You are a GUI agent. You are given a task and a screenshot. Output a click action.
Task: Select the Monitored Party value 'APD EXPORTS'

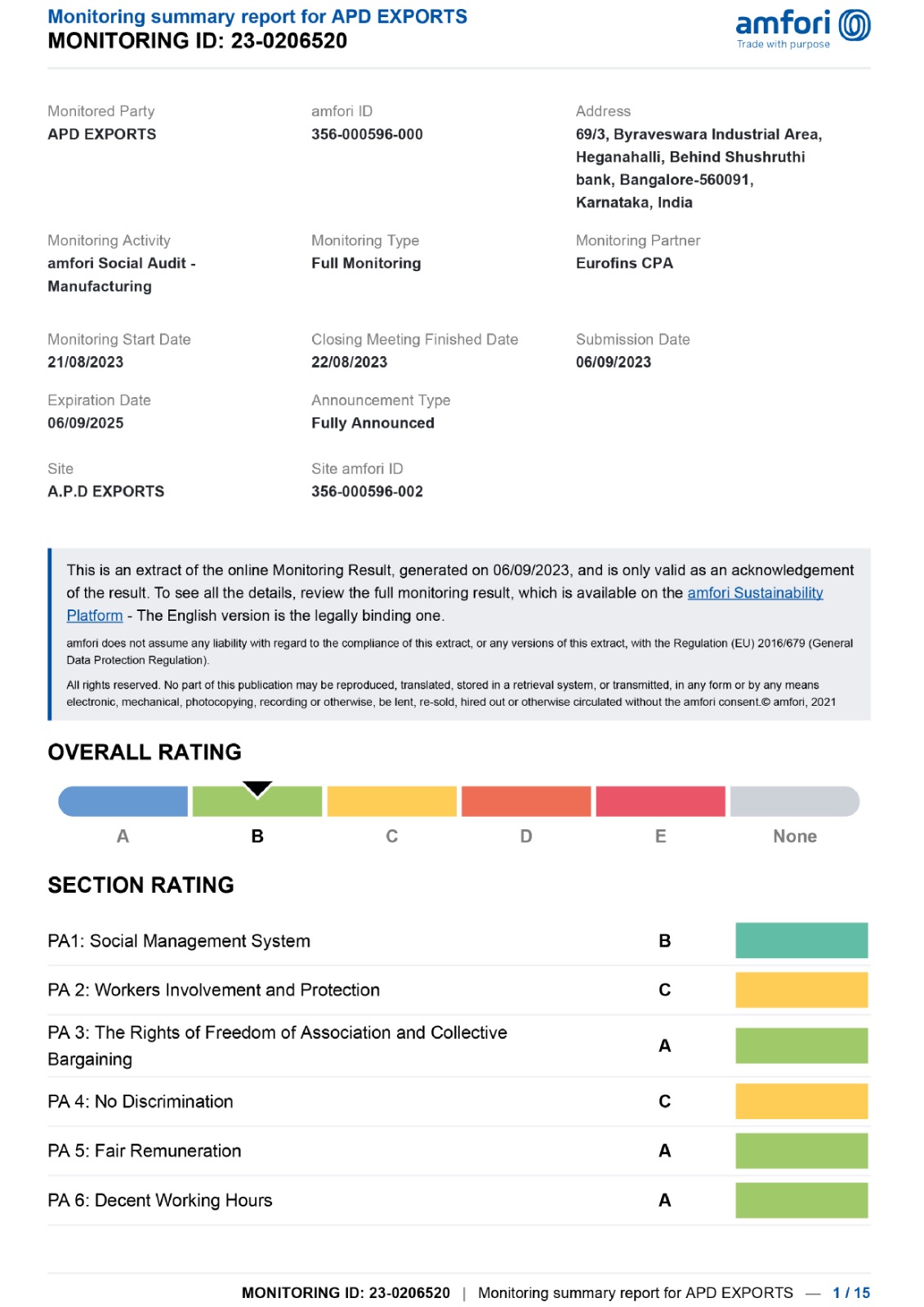click(102, 134)
